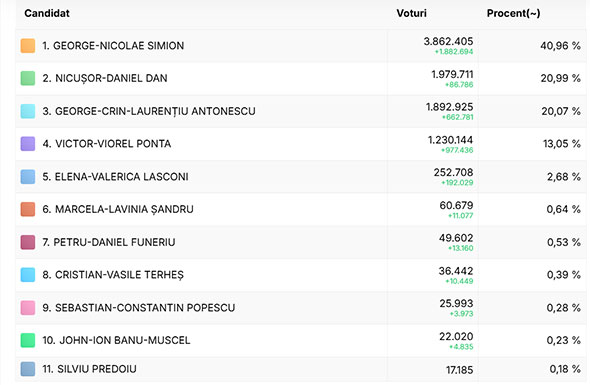
Task: Open John-Ion Banu-Muscel candidate row
Action: point(301,341)
